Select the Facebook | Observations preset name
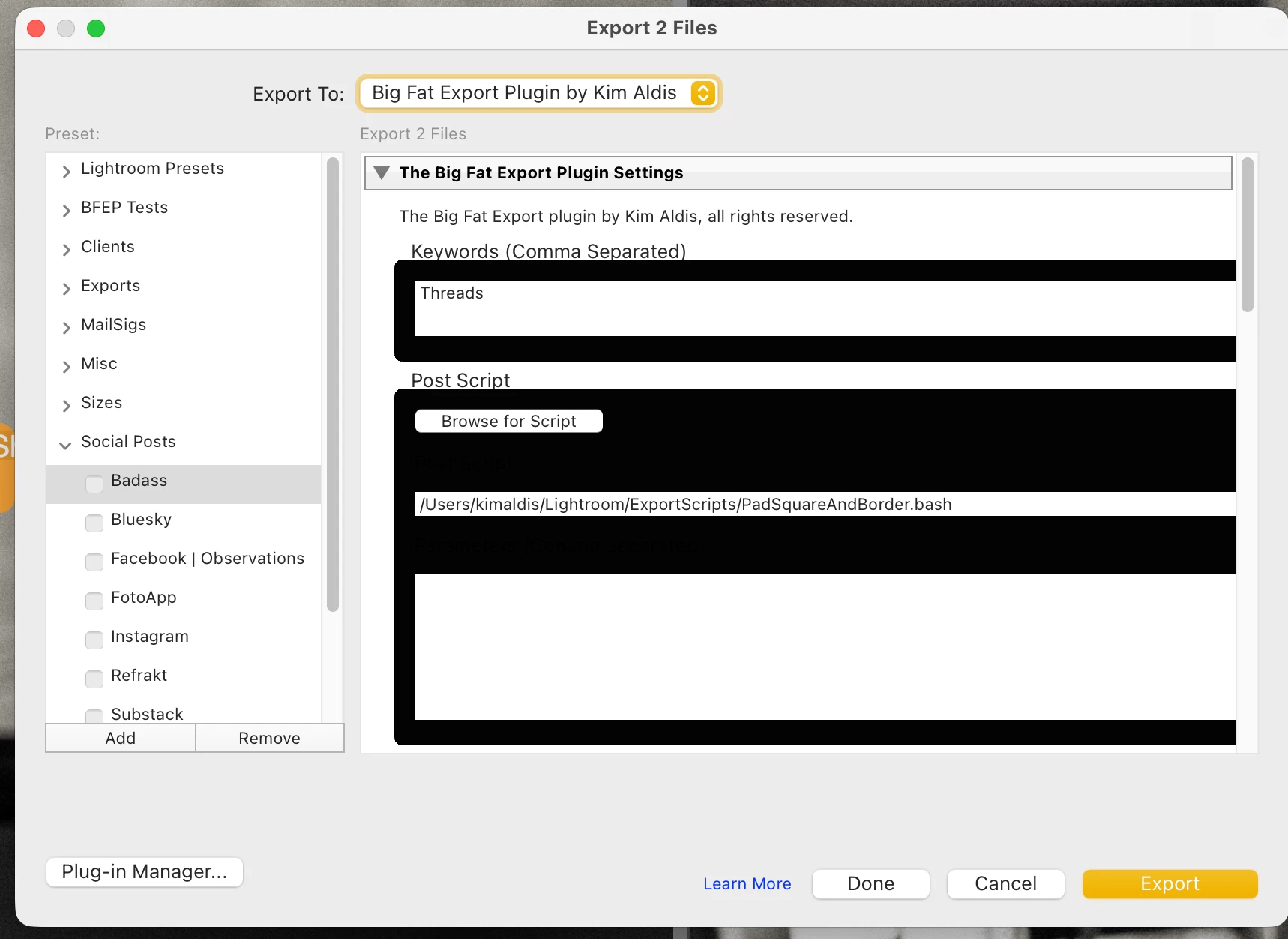Screen dimensions: 1288x939 (x=208, y=559)
